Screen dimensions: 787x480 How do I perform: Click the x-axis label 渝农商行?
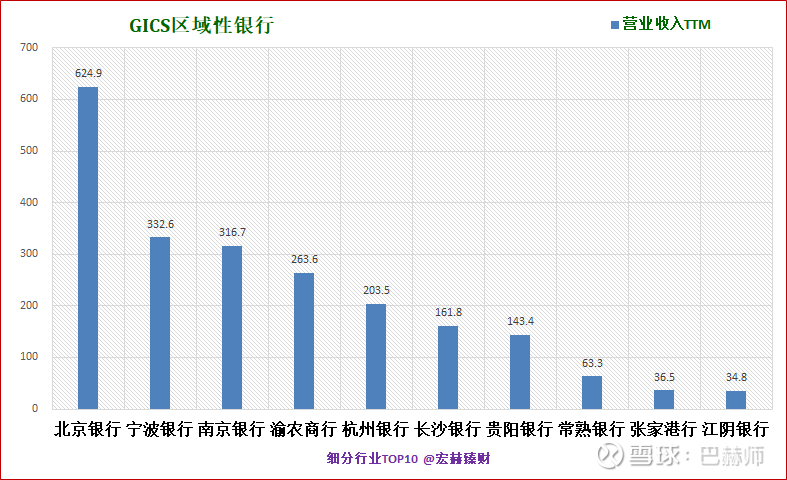point(304,429)
